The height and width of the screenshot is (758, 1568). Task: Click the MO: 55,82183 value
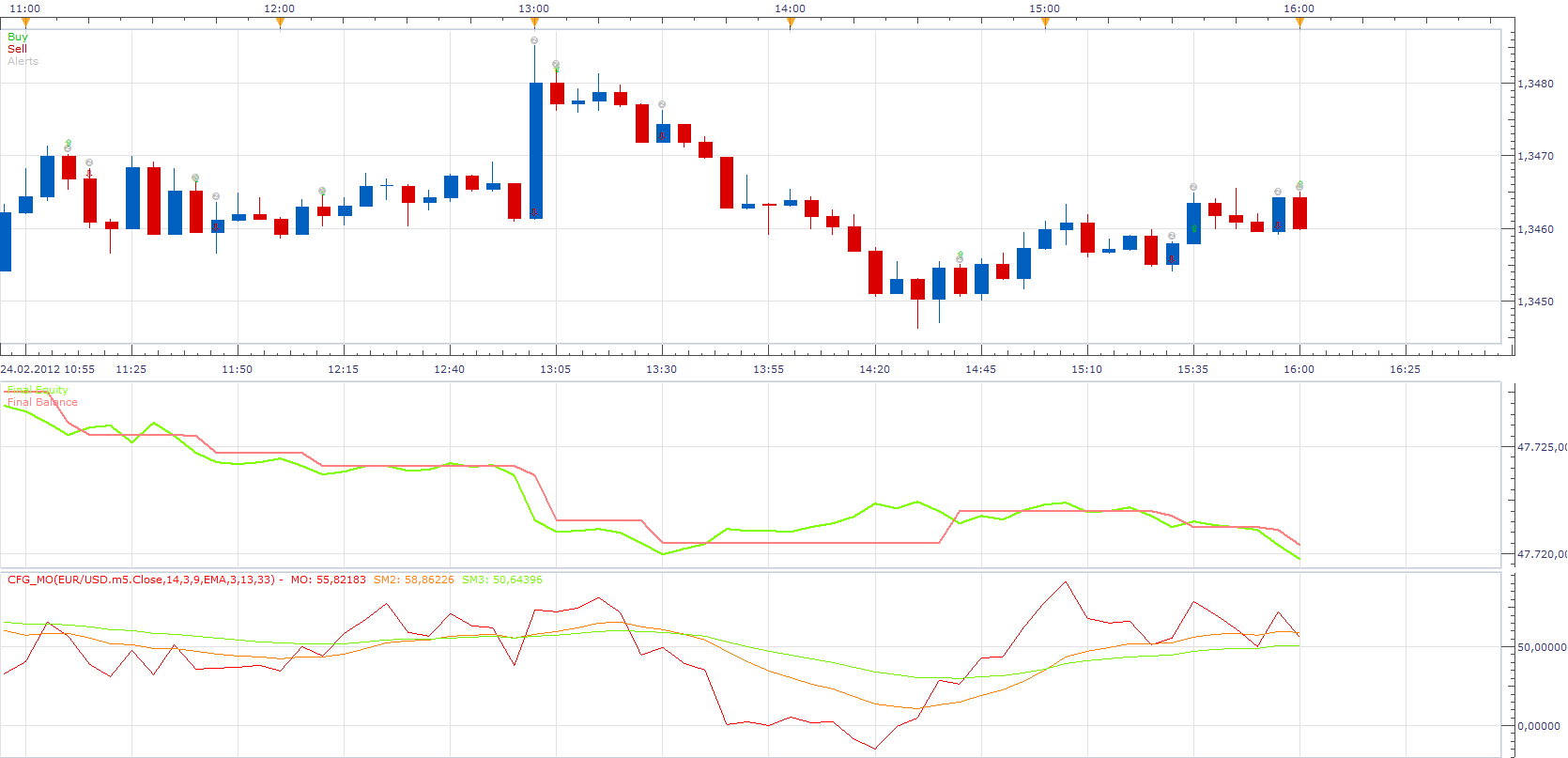328,580
